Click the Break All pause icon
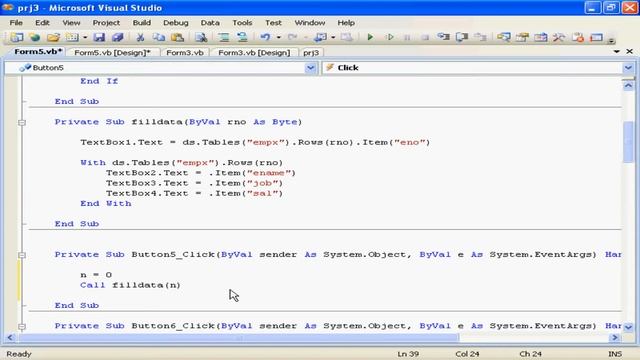640x360 pixels. pos(407,38)
